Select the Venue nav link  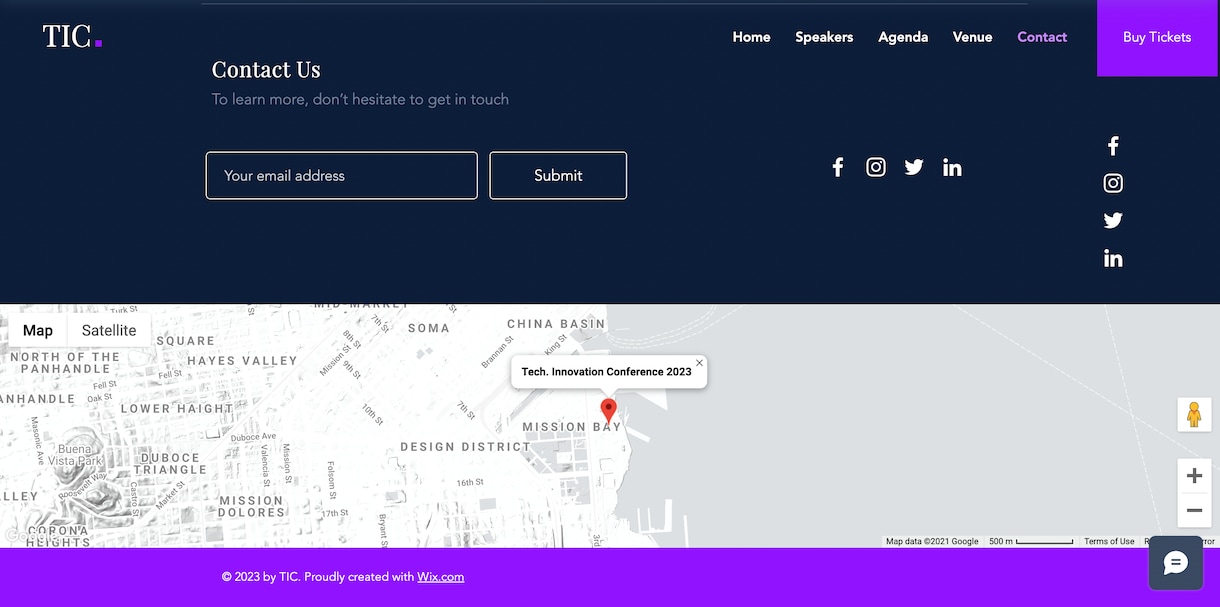point(972,37)
